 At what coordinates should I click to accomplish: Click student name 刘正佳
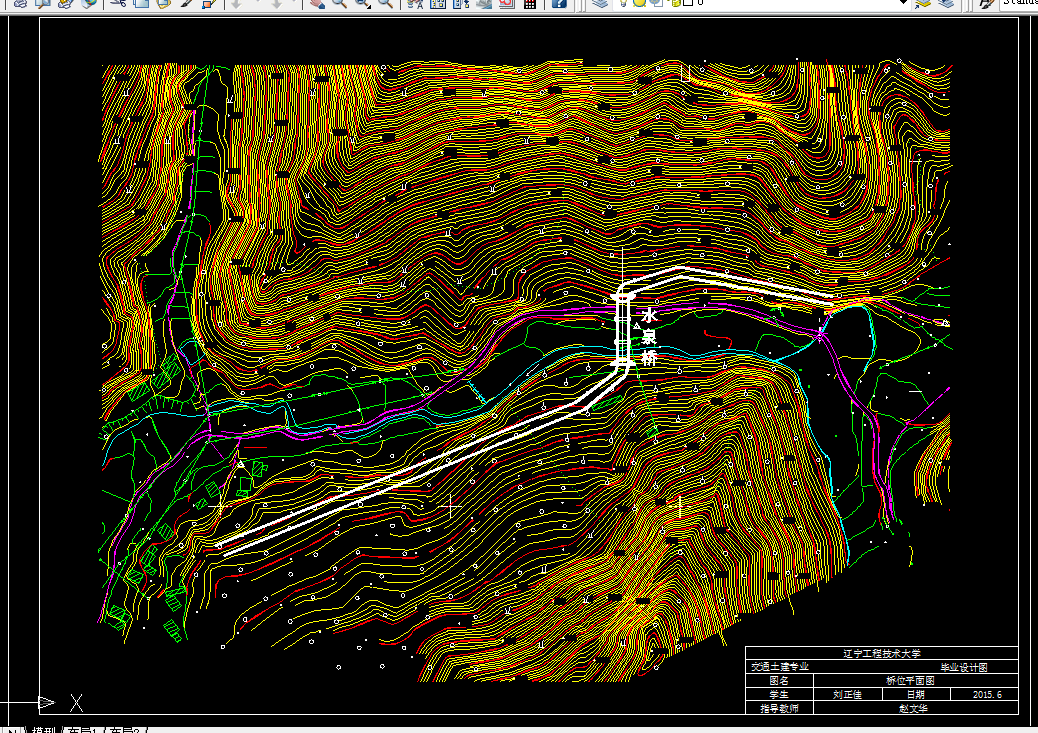[847, 695]
